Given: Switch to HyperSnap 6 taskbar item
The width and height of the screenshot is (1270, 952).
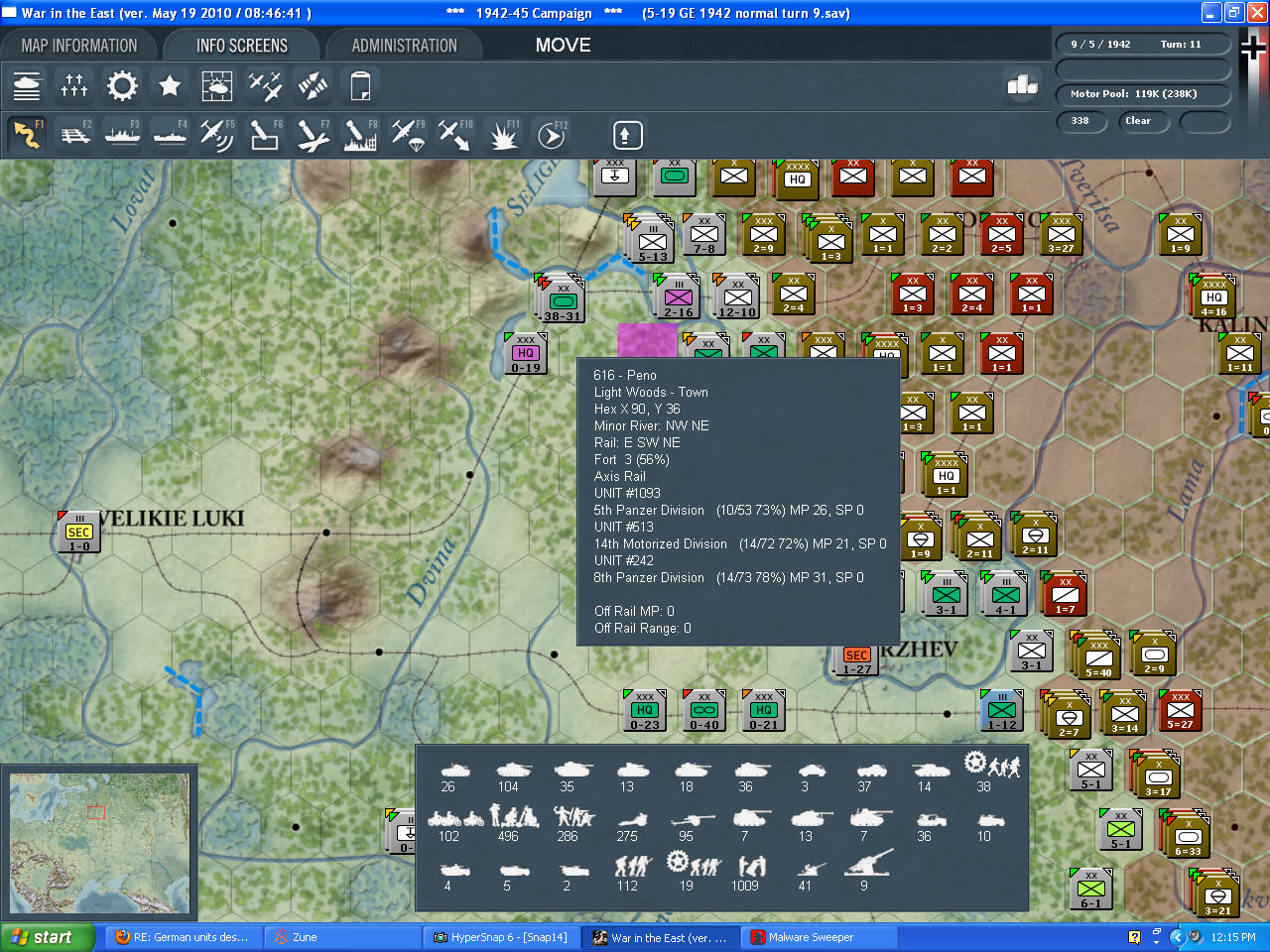Looking at the screenshot, I should pos(502,937).
